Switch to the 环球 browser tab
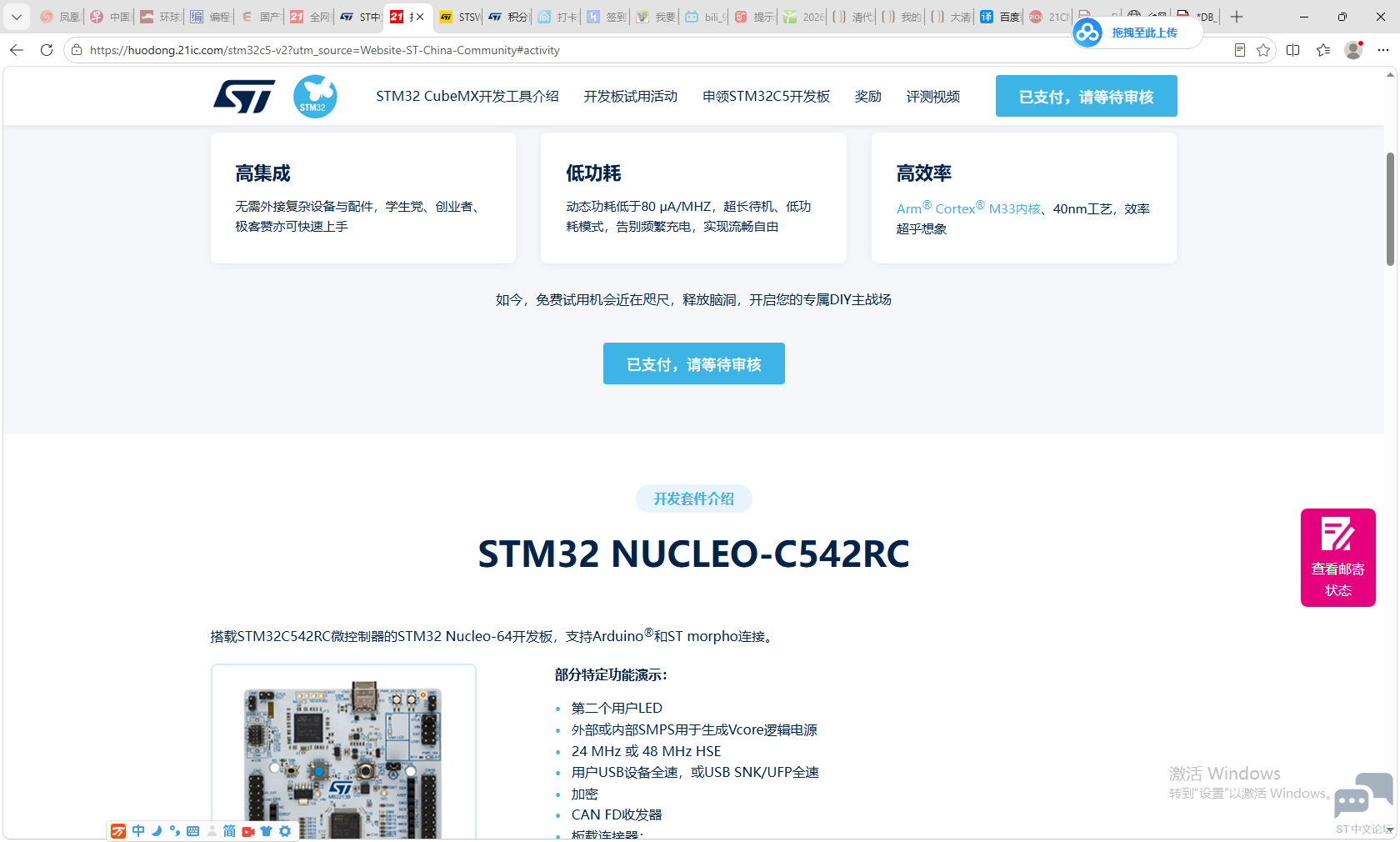 (x=159, y=17)
